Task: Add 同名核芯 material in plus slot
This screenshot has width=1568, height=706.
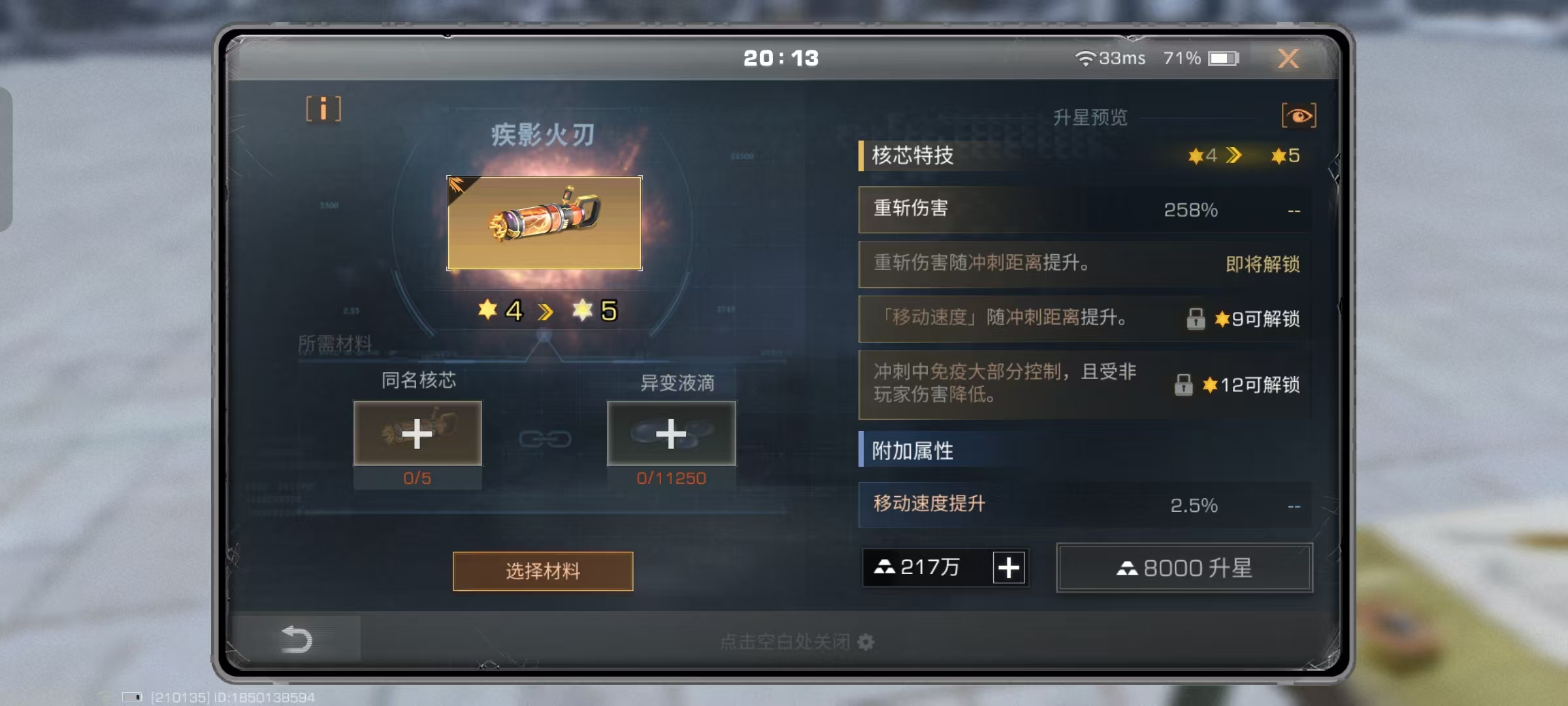Action: click(x=417, y=433)
